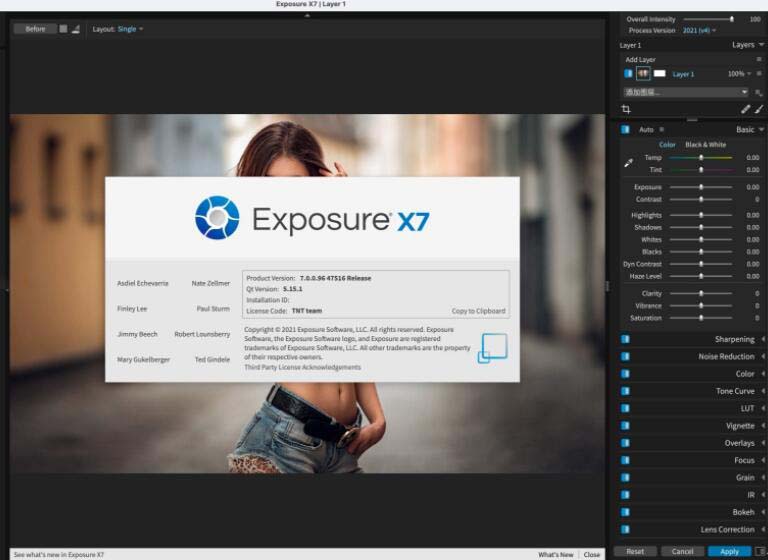Screen dimensions: 768x560
Task: Click the Apply button
Action: 729,552
